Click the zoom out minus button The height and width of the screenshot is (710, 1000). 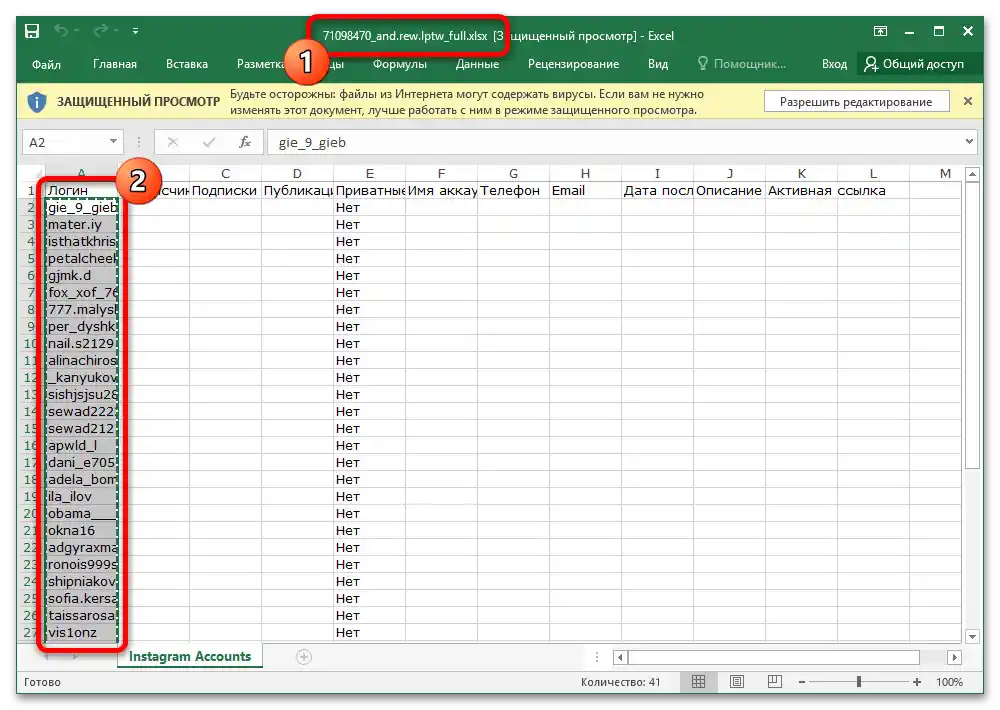(802, 682)
